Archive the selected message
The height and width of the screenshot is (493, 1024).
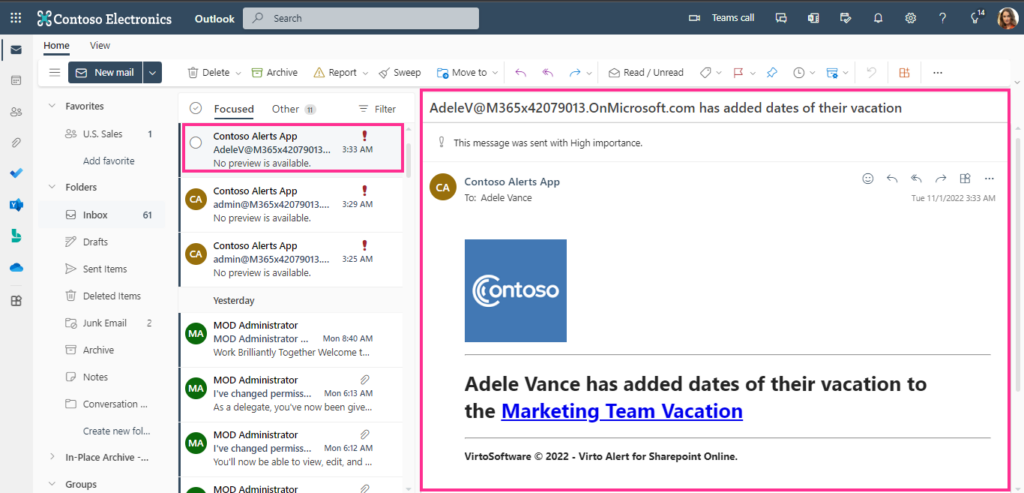pyautogui.click(x=274, y=72)
